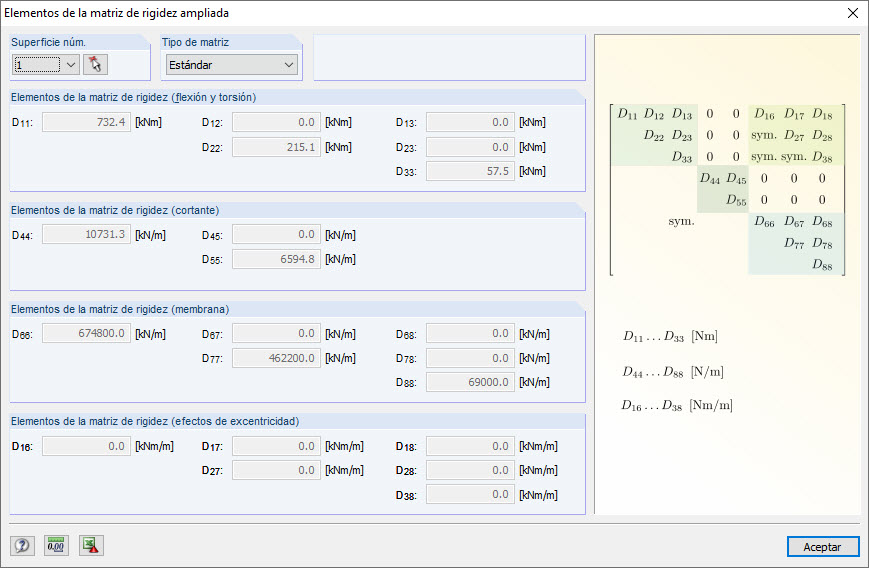Focus the D44 field showing 10731.3
This screenshot has width=869, height=568.
pyautogui.click(x=86, y=235)
